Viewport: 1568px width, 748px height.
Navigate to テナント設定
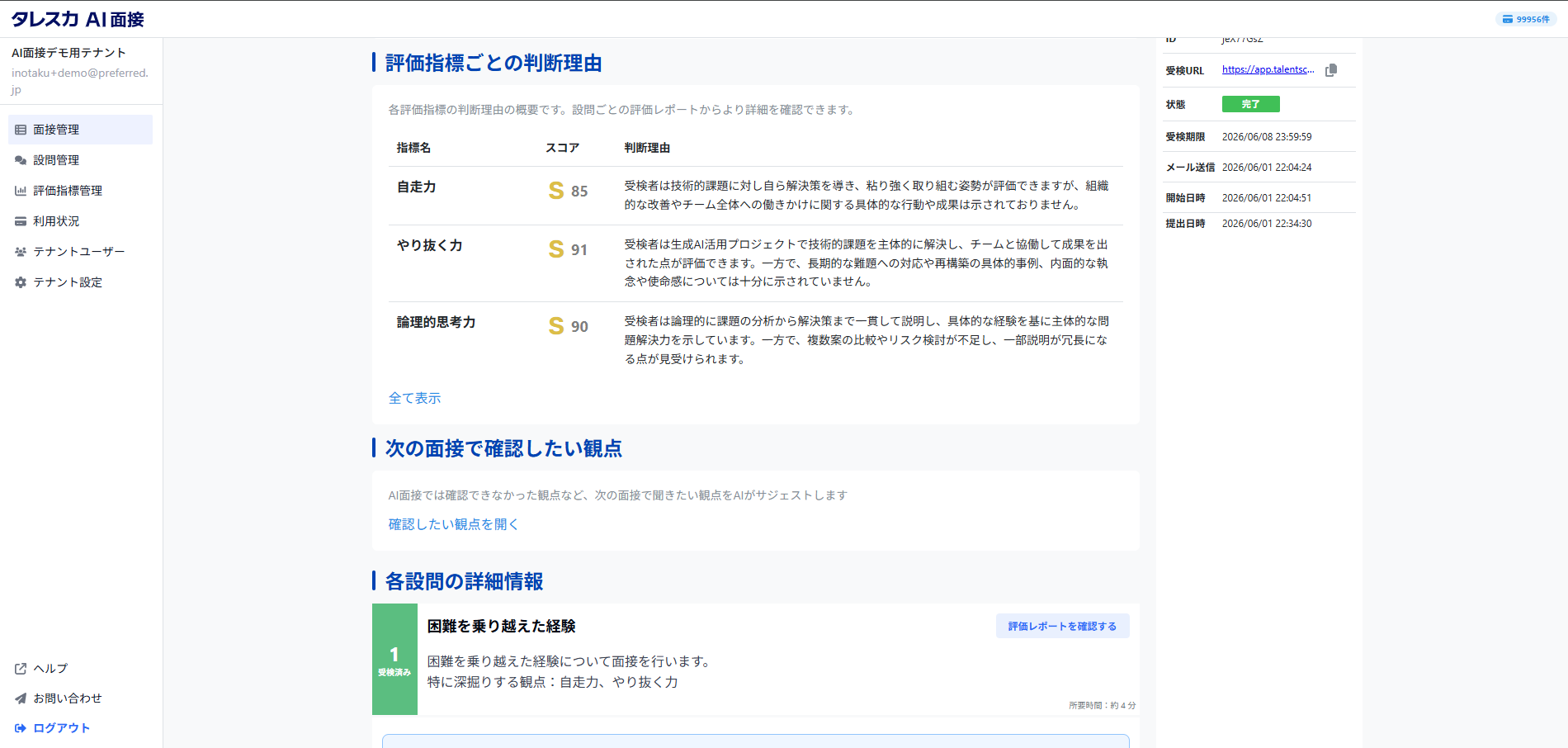click(80, 282)
